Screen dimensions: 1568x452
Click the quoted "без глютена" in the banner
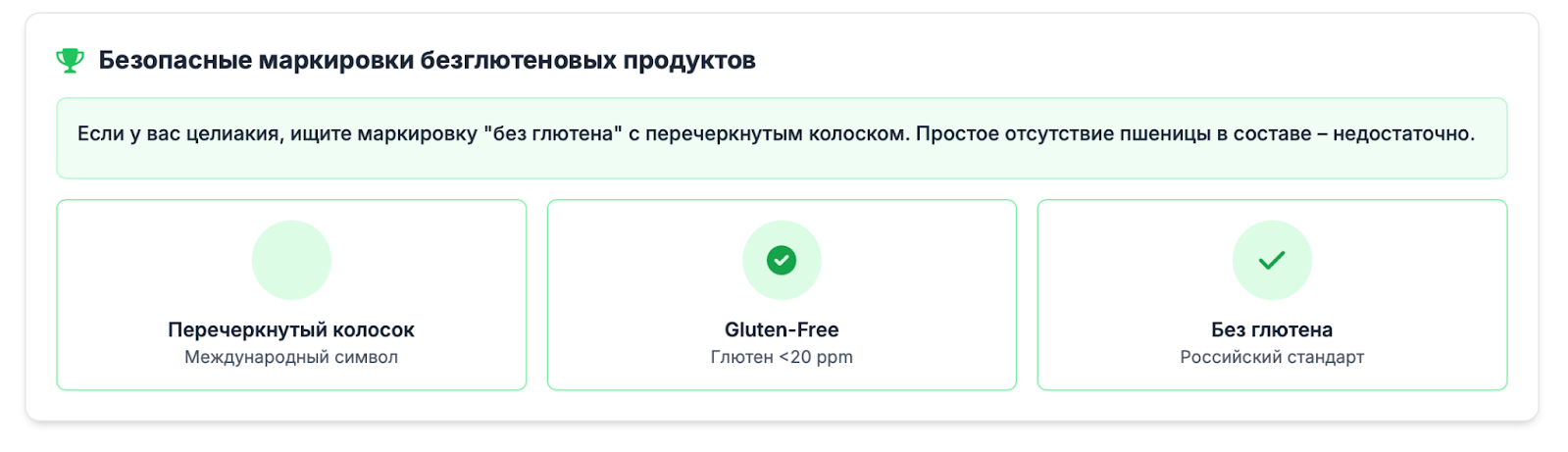point(553,134)
